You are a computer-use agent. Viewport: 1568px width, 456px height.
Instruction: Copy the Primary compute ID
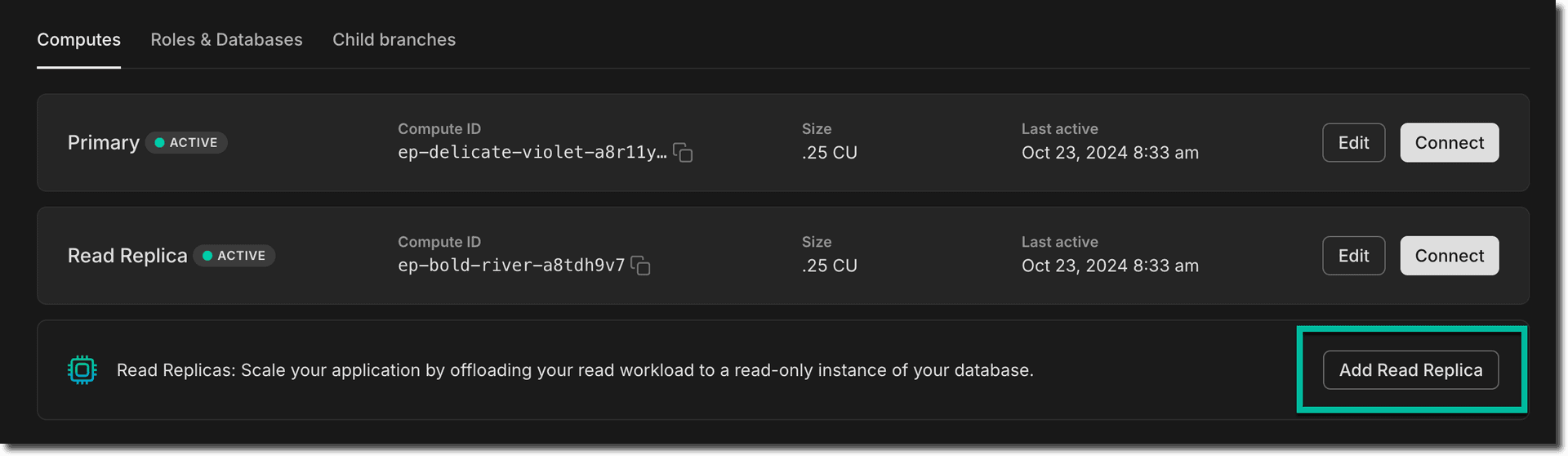pos(683,153)
